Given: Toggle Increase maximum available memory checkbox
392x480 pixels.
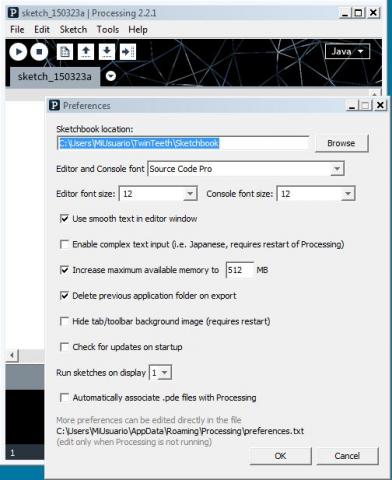Looking at the screenshot, I should [64, 270].
